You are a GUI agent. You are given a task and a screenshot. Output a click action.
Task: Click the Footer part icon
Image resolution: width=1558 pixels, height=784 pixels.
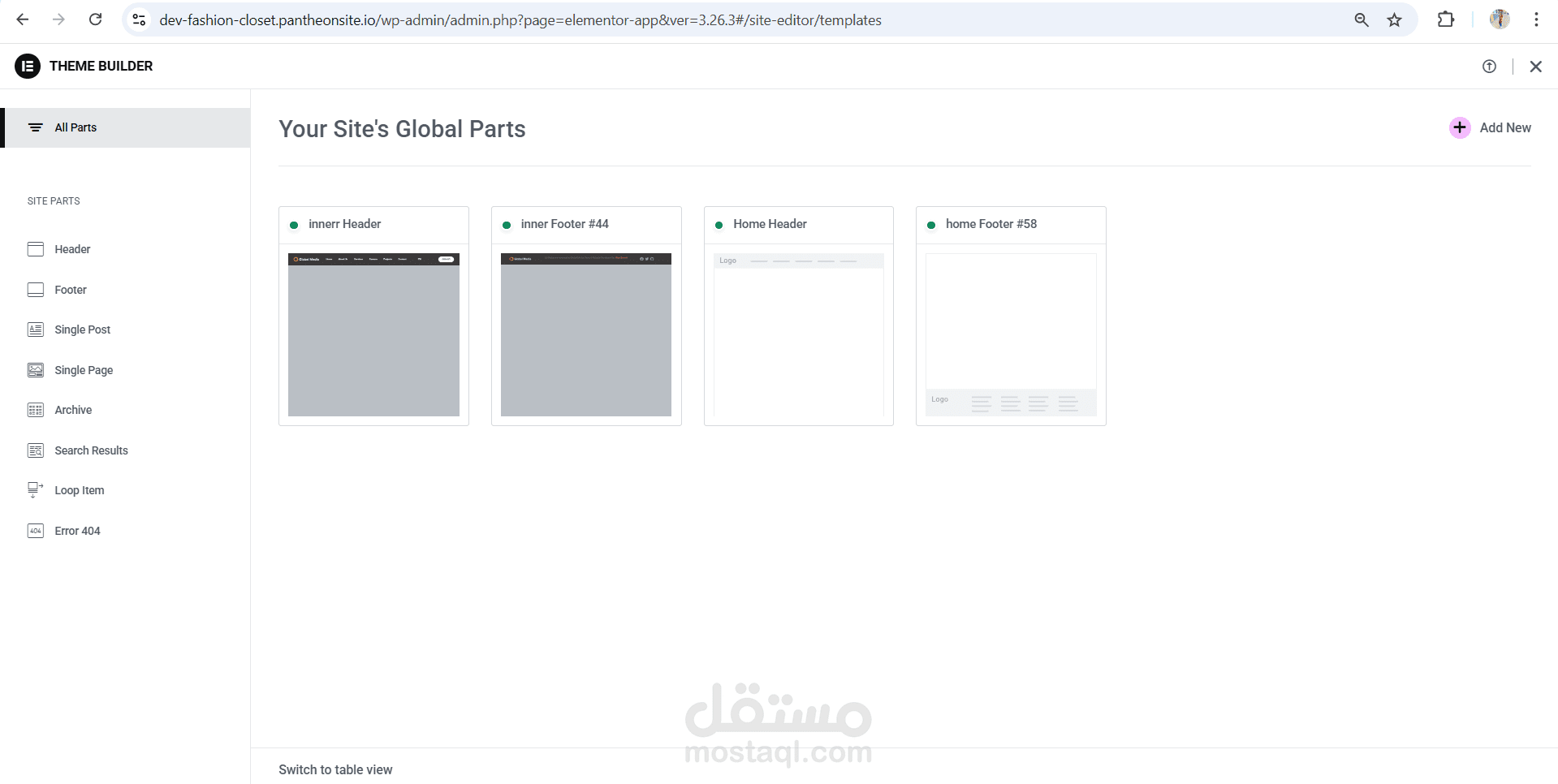(36, 290)
